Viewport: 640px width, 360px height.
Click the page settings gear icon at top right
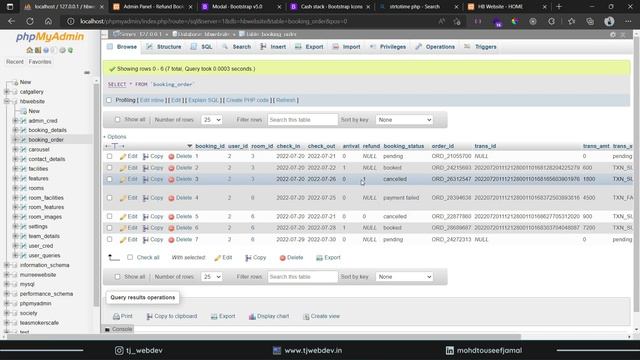pyautogui.click(x=613, y=35)
